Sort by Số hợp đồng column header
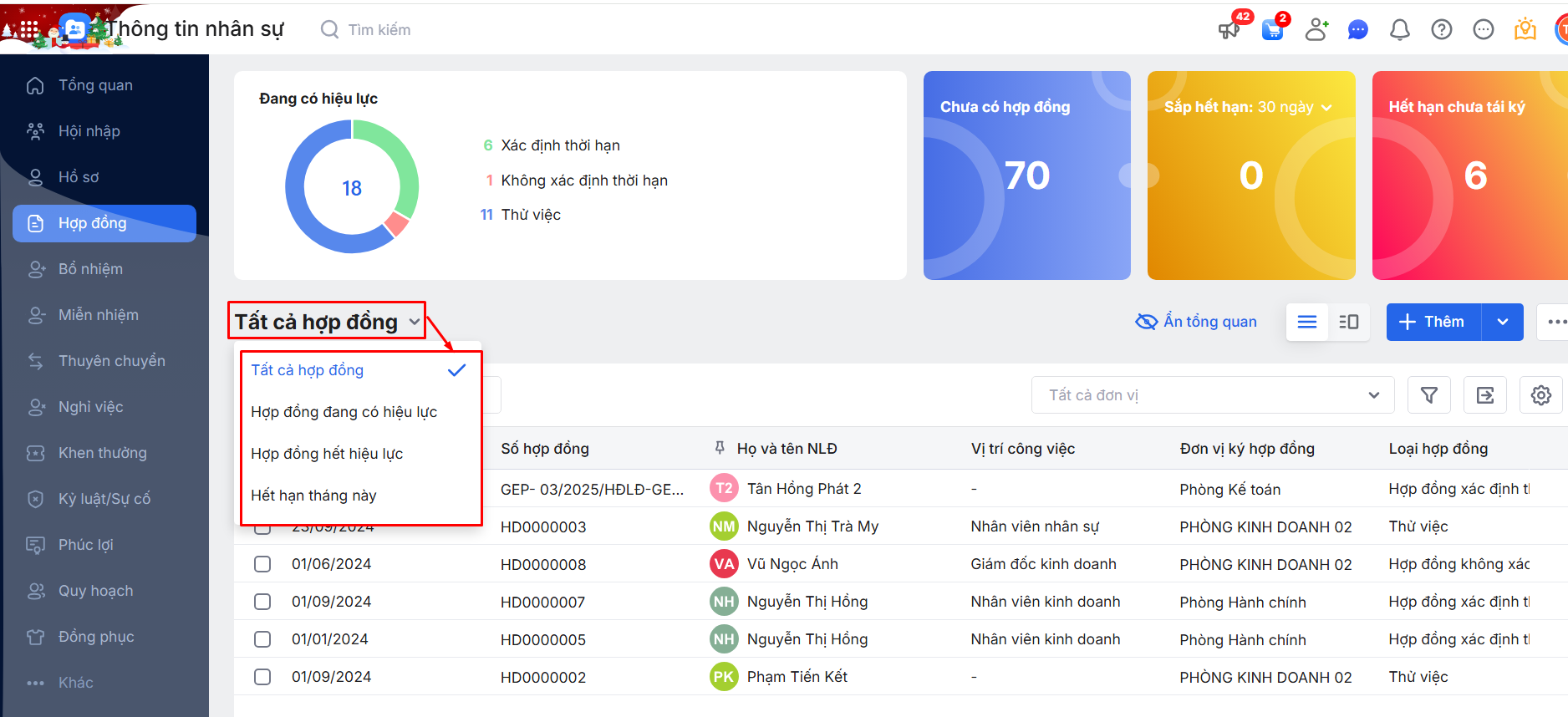Image resolution: width=1568 pixels, height=717 pixels. [545, 449]
